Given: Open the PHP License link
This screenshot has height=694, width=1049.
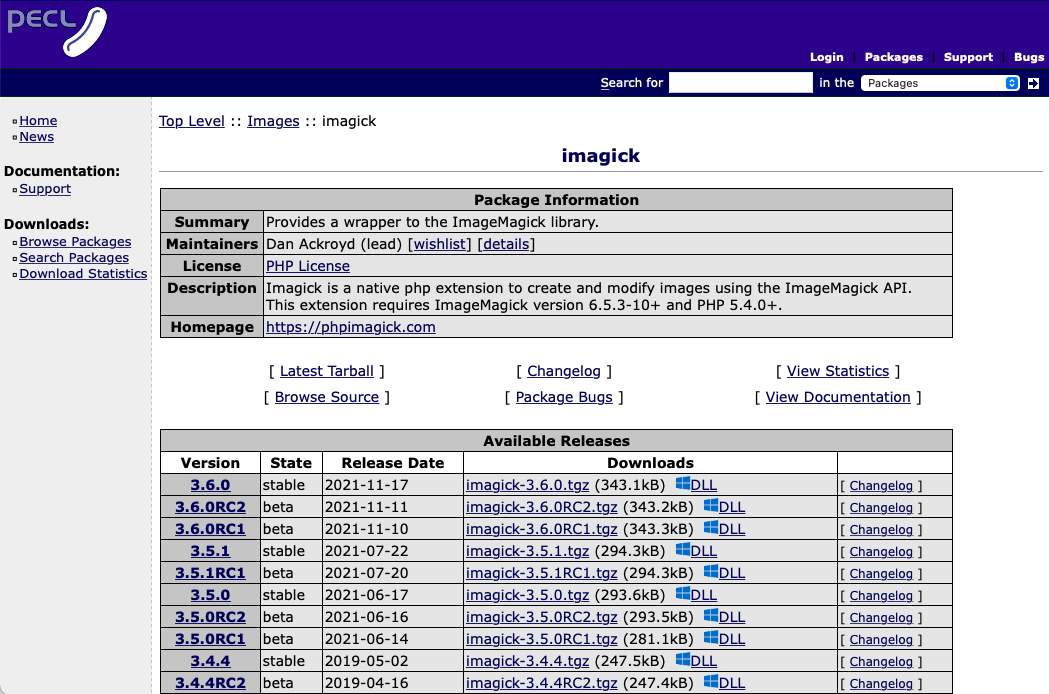Looking at the screenshot, I should coord(308,266).
